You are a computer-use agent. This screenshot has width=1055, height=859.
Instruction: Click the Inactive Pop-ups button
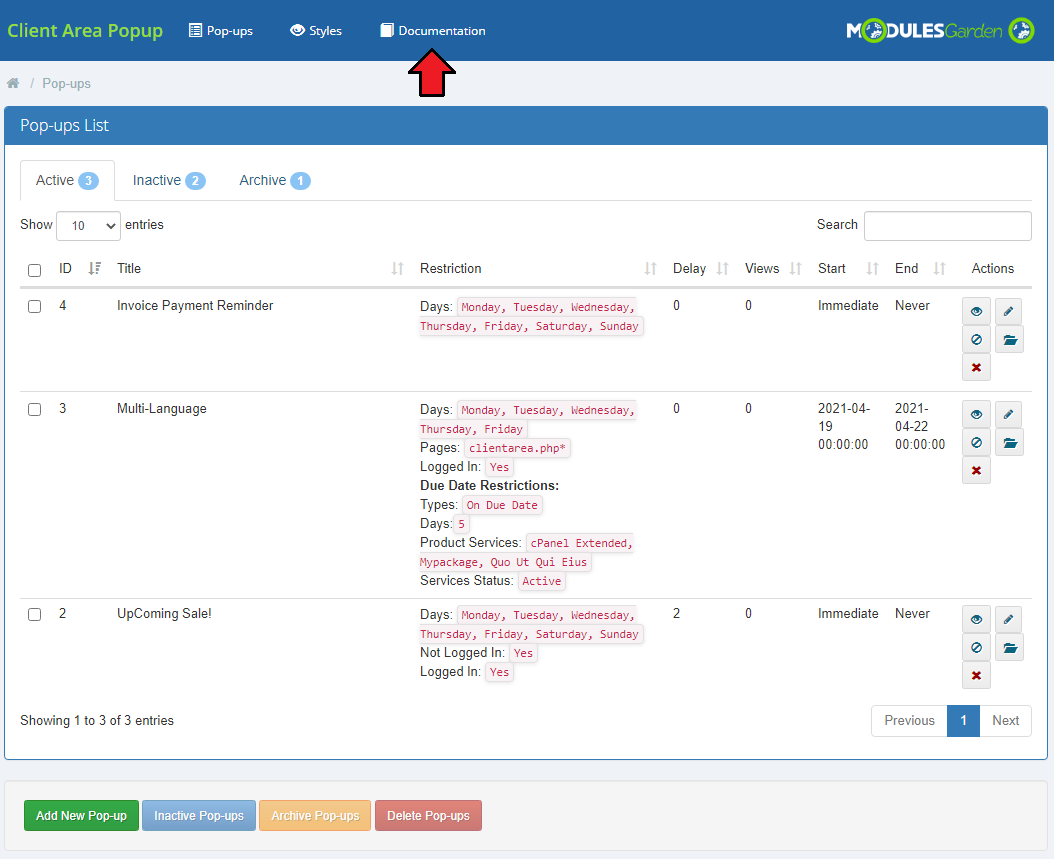click(199, 815)
